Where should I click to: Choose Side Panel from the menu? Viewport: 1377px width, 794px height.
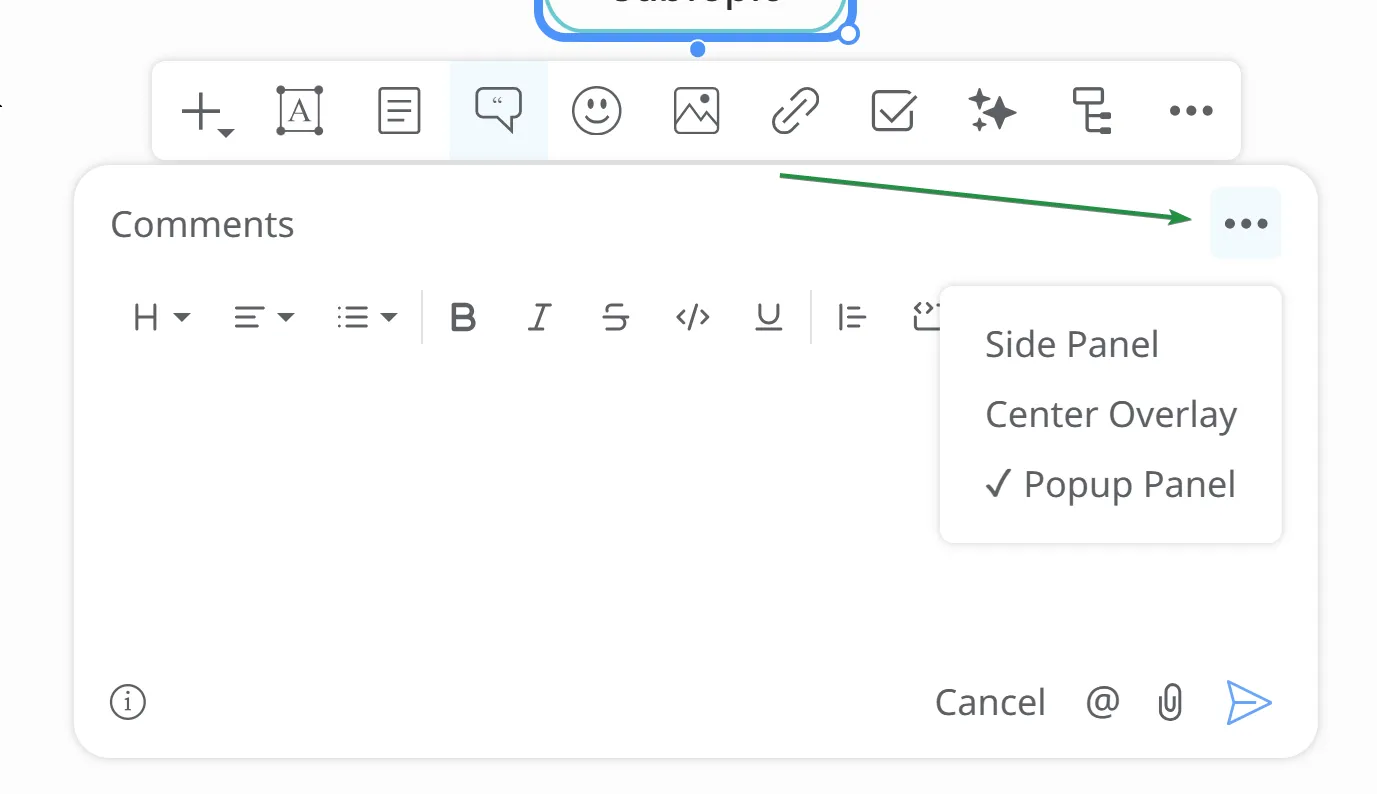[1071, 345]
